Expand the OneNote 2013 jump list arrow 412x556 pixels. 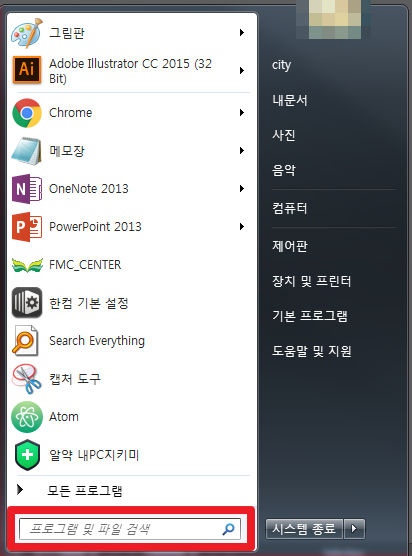pos(242,188)
